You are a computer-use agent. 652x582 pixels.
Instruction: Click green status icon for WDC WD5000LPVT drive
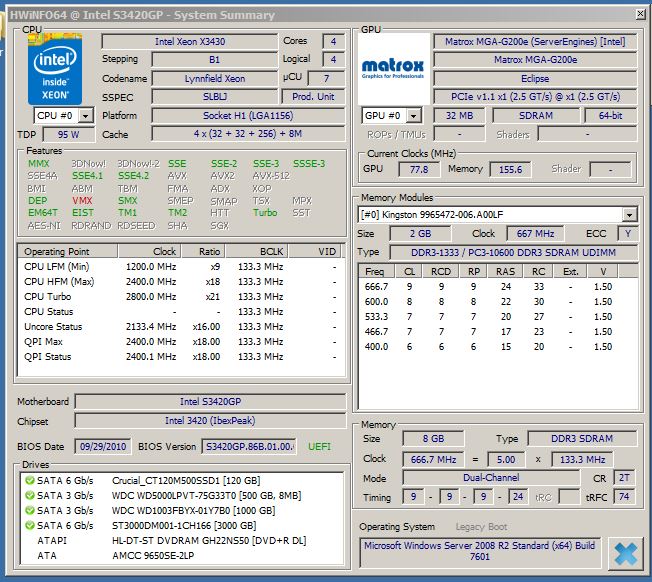tap(30, 496)
